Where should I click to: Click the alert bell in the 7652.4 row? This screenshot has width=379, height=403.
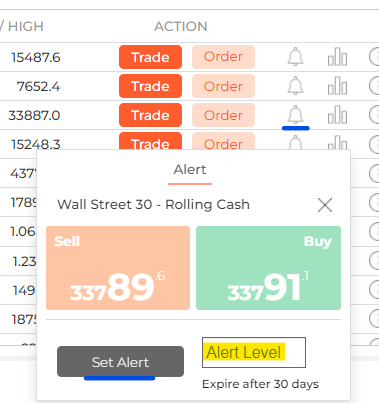click(x=295, y=86)
